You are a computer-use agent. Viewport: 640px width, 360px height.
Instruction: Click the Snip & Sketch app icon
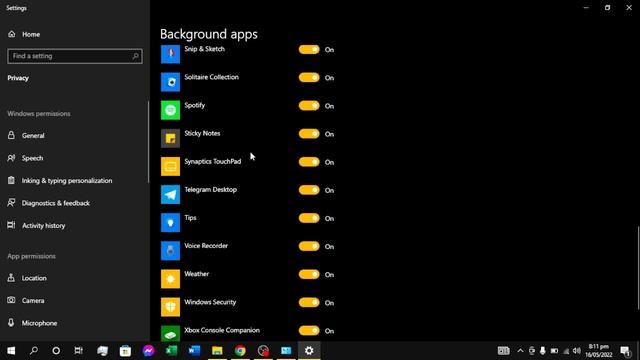click(x=170, y=54)
